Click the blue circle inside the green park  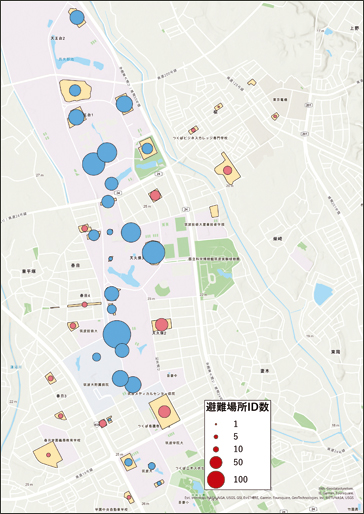point(147,148)
